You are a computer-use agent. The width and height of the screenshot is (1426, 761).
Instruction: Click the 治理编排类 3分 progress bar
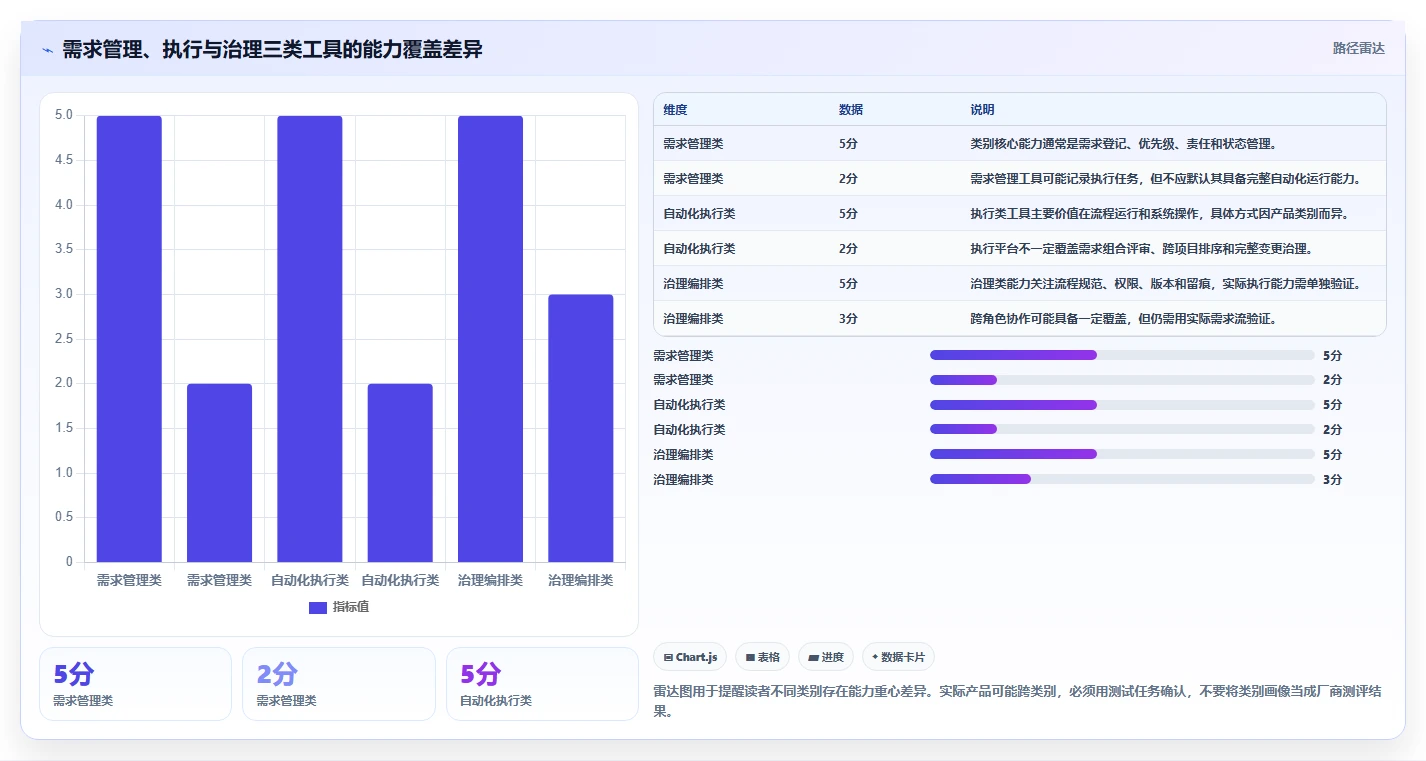(x=1122, y=479)
